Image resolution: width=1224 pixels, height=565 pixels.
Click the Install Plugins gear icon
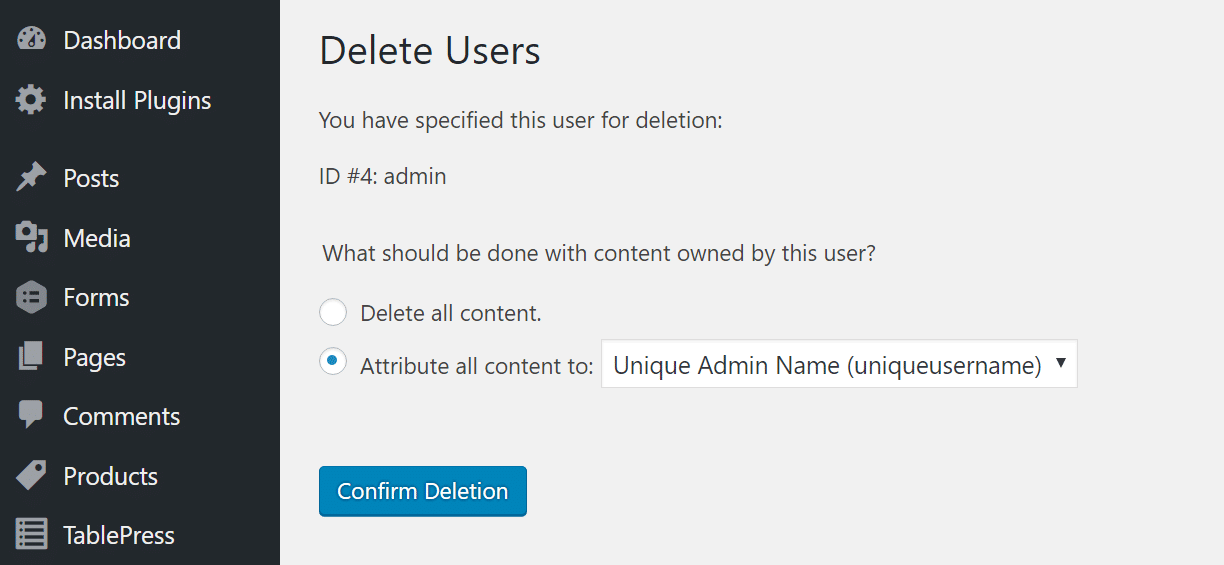click(x=32, y=100)
